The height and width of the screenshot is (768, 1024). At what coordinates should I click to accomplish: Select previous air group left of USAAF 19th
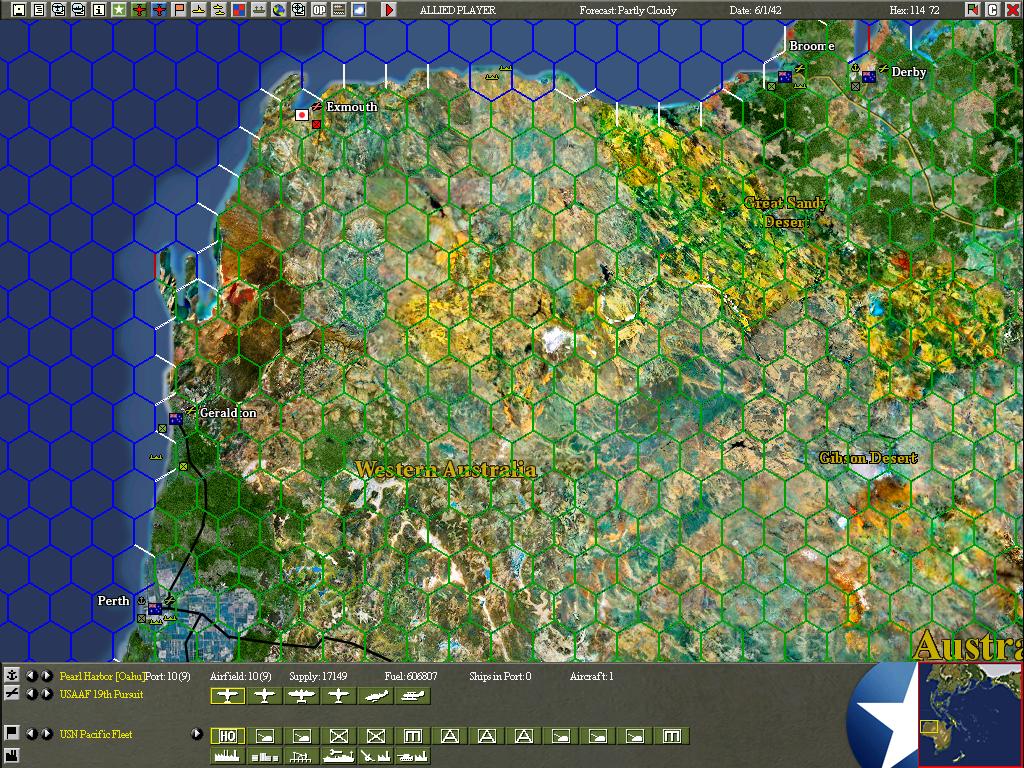(31, 694)
